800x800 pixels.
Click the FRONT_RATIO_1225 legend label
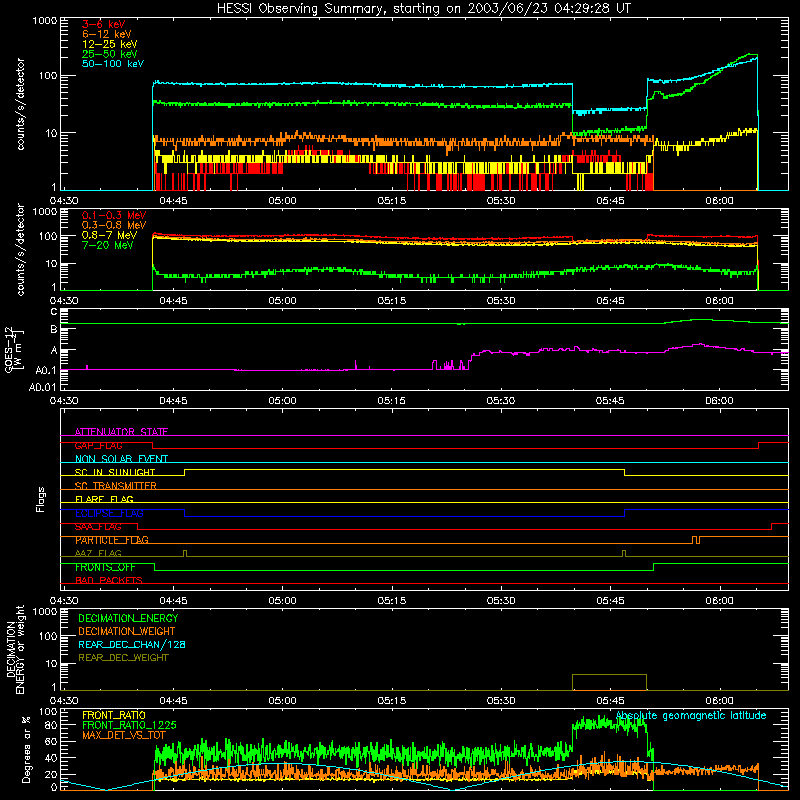pos(129,725)
